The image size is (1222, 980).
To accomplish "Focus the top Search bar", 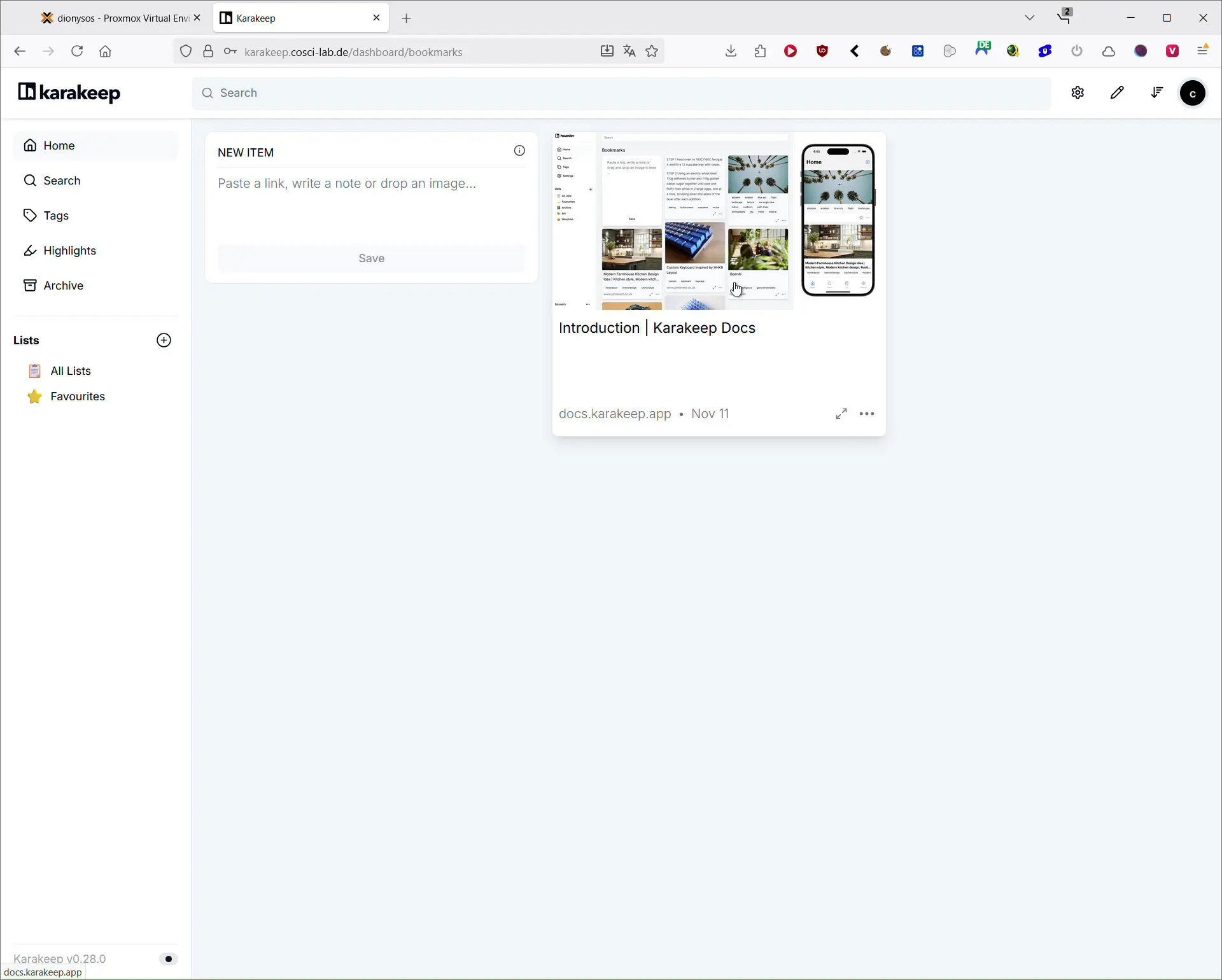I will pyautogui.click(x=621, y=93).
